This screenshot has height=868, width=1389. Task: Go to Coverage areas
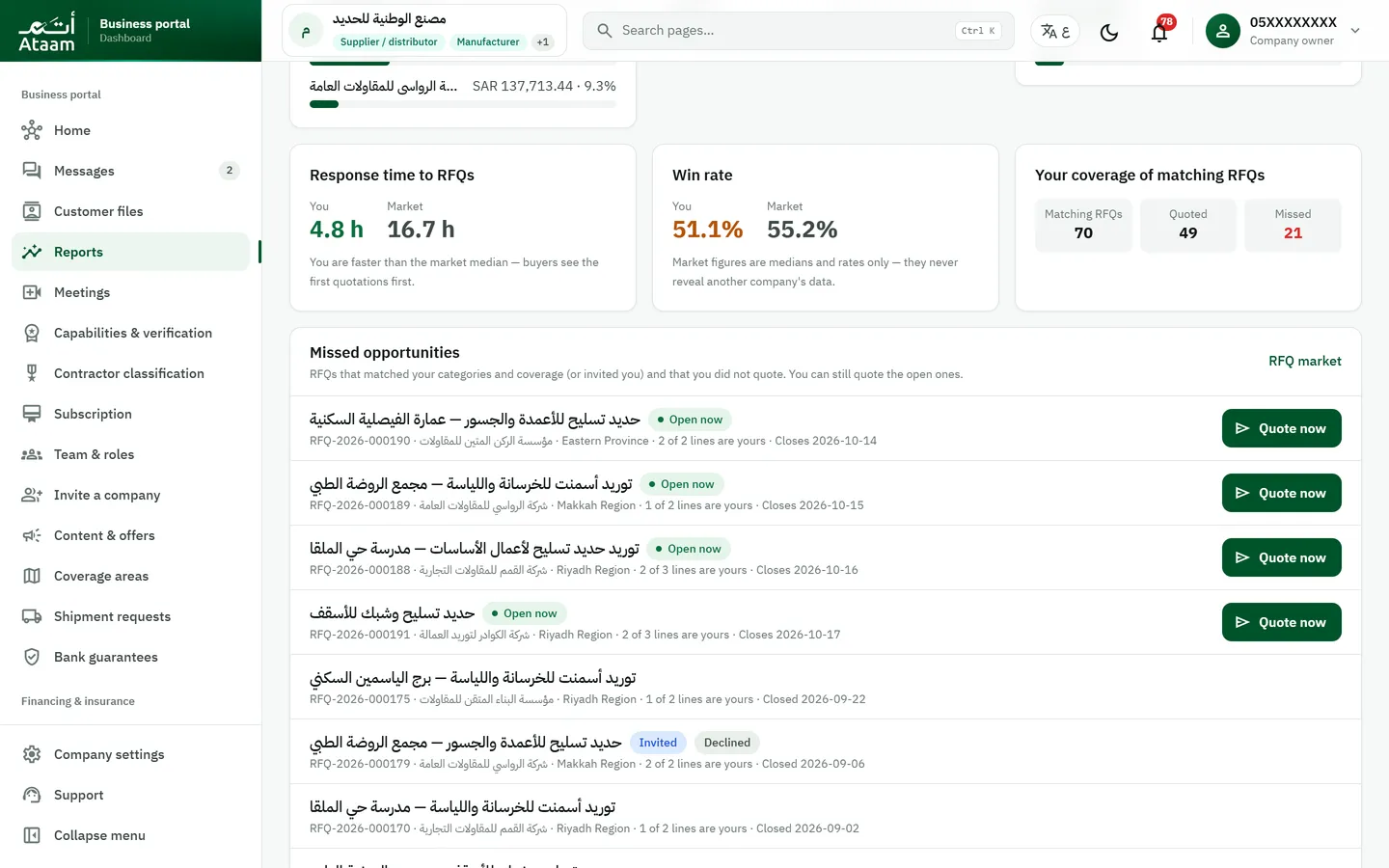tap(130, 576)
